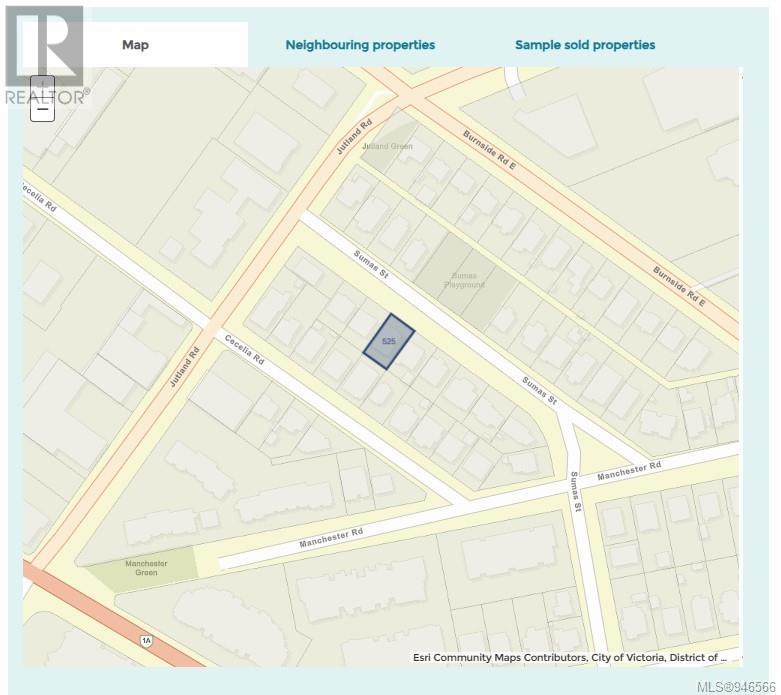Click the Esri Community Maps Contributors attribution
Image resolution: width=781 pixels, height=695 pixels.
click(498, 657)
